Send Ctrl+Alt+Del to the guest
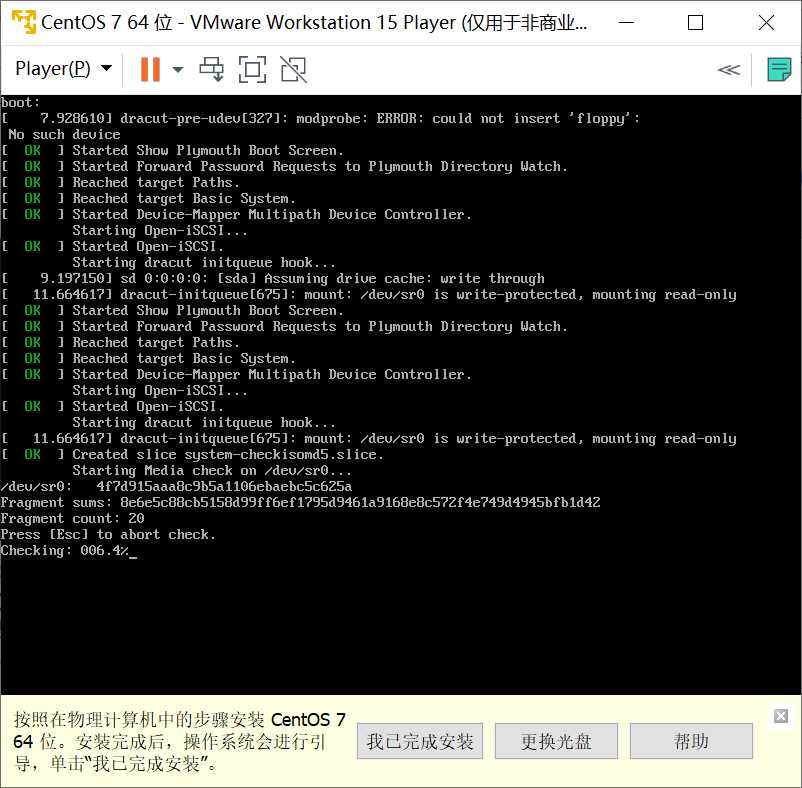The image size is (802, 788). (212, 69)
